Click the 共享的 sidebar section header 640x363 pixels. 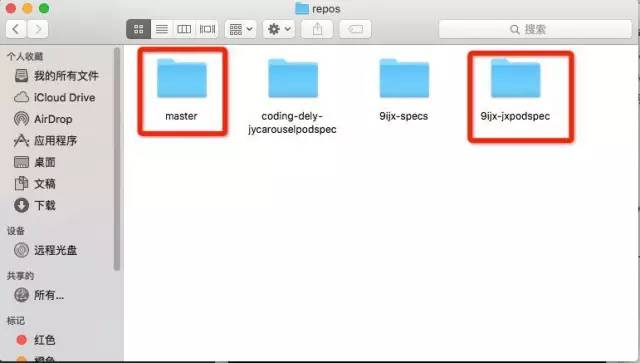[x=20, y=276]
